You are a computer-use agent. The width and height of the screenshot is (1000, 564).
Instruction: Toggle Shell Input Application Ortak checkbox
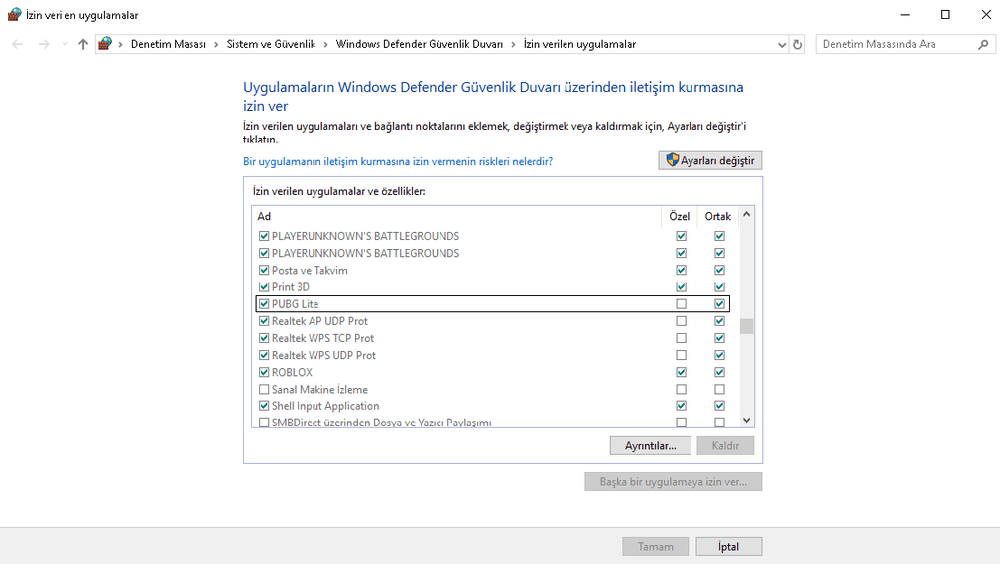click(719, 406)
